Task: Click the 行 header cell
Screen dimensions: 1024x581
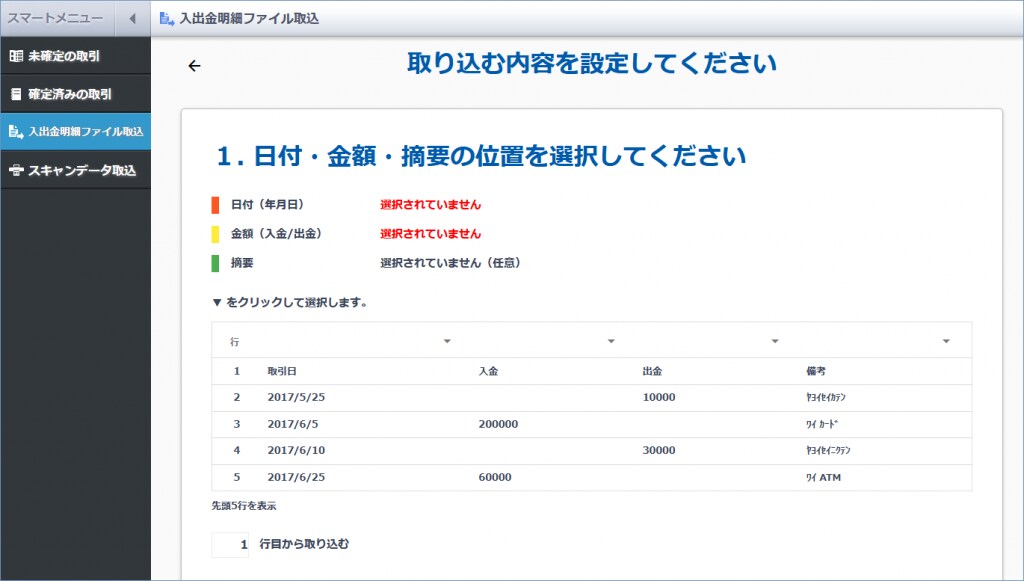Action: [234, 341]
